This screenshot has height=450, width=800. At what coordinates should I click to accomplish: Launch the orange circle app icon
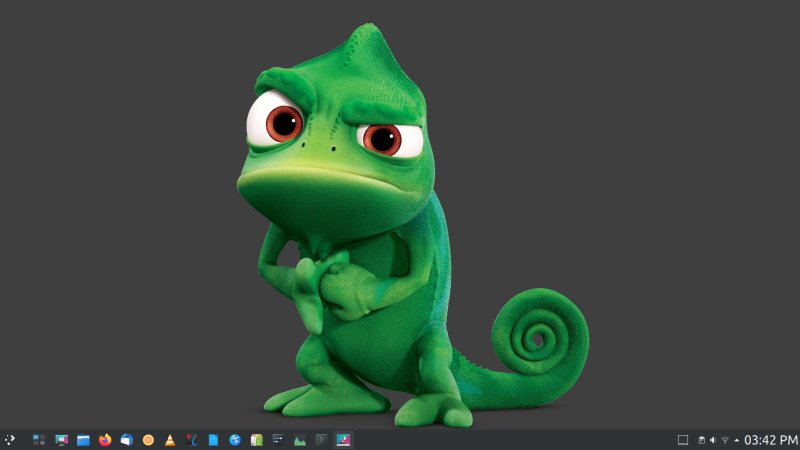point(148,440)
